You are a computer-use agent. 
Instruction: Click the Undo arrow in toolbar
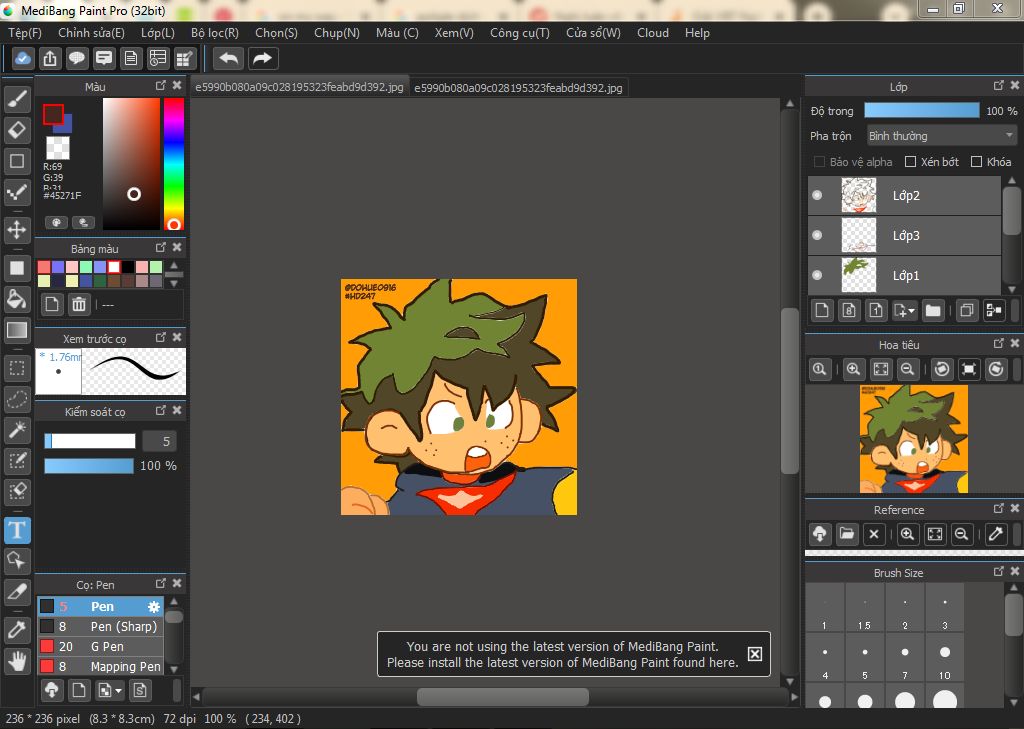tap(229, 59)
